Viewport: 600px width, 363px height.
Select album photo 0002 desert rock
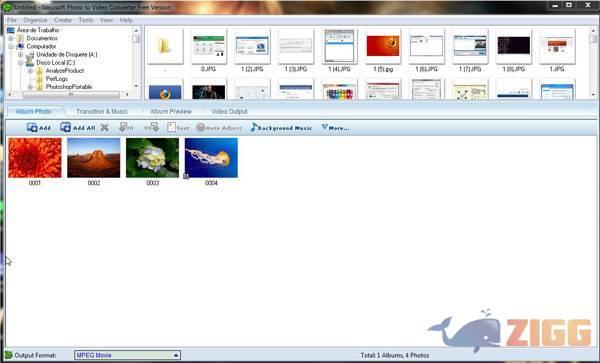tap(94, 158)
